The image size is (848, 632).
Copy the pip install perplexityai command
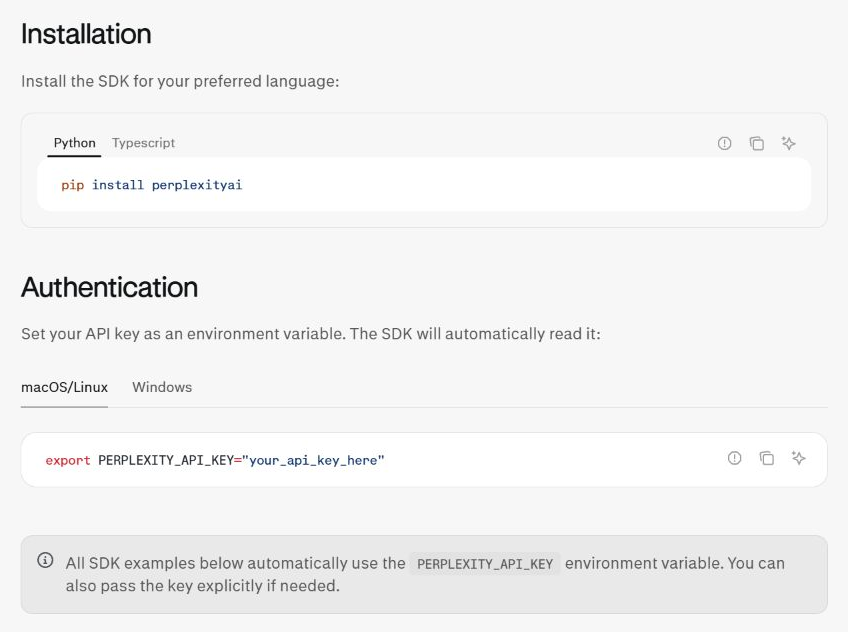(757, 143)
